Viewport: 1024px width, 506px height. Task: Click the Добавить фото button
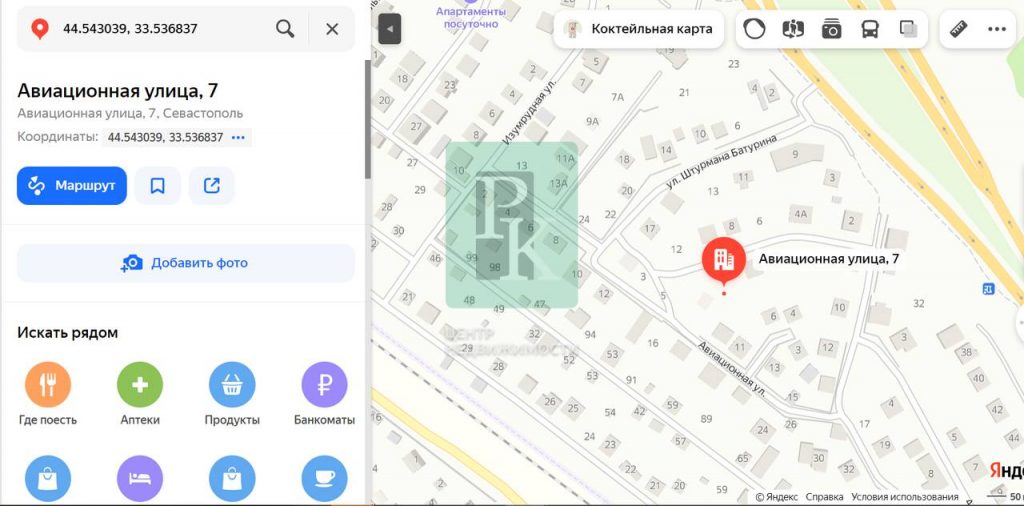tap(186, 263)
